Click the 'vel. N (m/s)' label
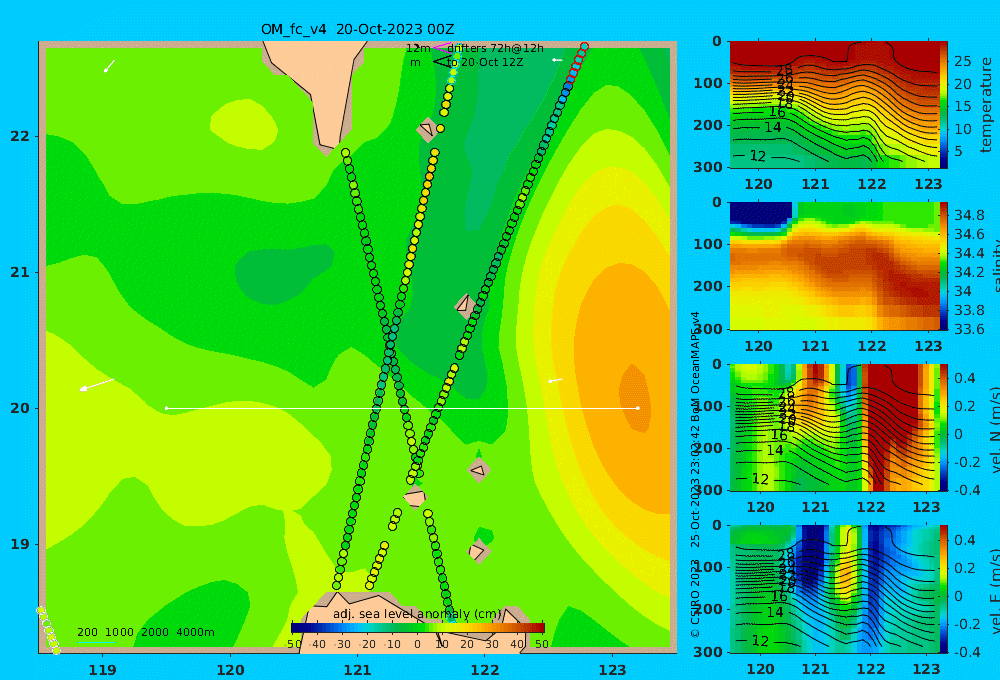 pyautogui.click(x=995, y=429)
